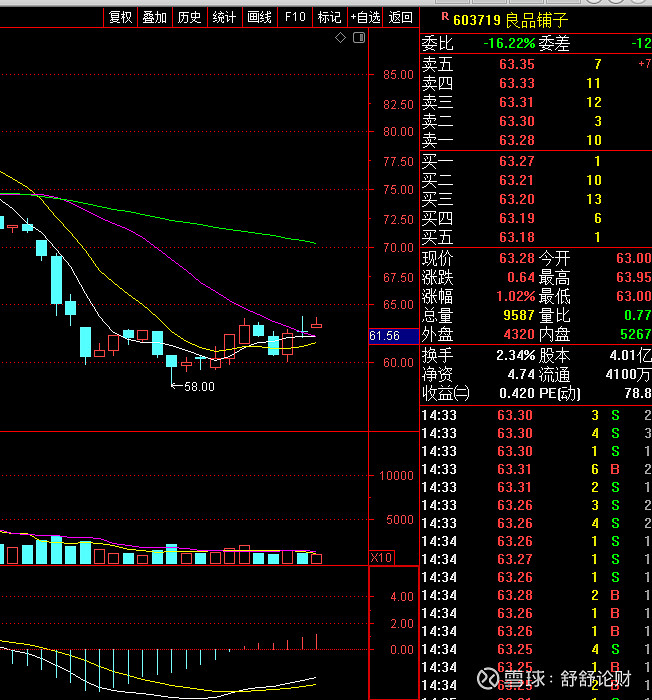The width and height of the screenshot is (652, 700).
Task: Click the 收益(三) earnings label
Action: coord(445,392)
